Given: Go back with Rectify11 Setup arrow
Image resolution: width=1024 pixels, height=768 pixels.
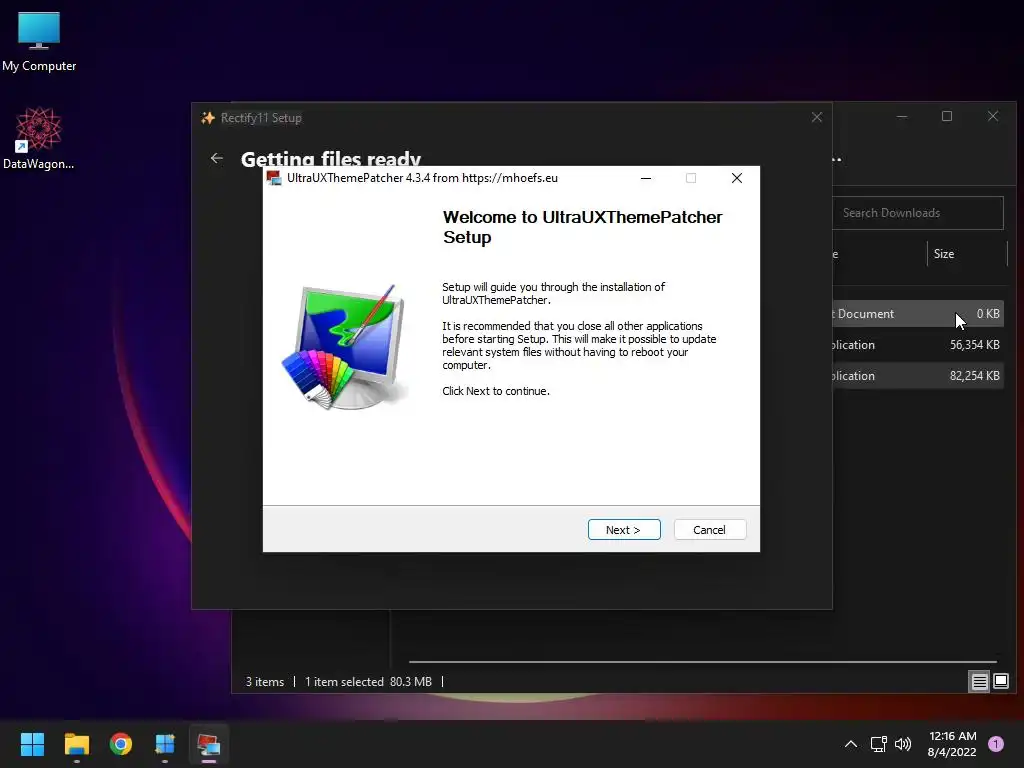Looking at the screenshot, I should [217, 158].
